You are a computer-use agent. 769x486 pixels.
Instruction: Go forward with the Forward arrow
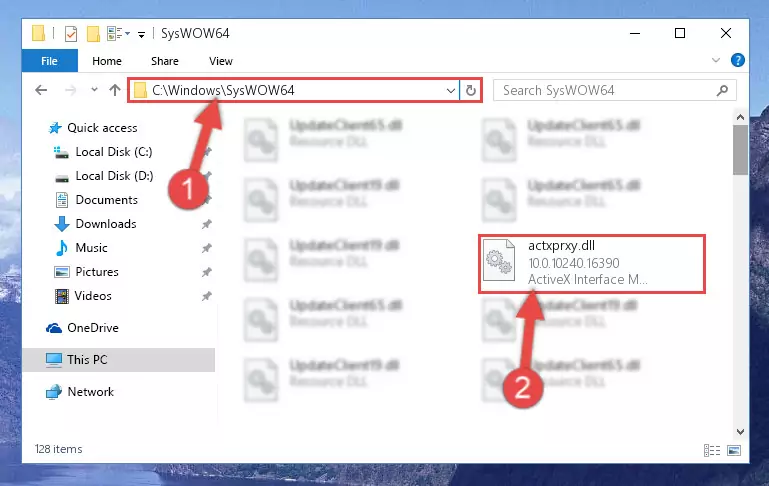pos(71,90)
